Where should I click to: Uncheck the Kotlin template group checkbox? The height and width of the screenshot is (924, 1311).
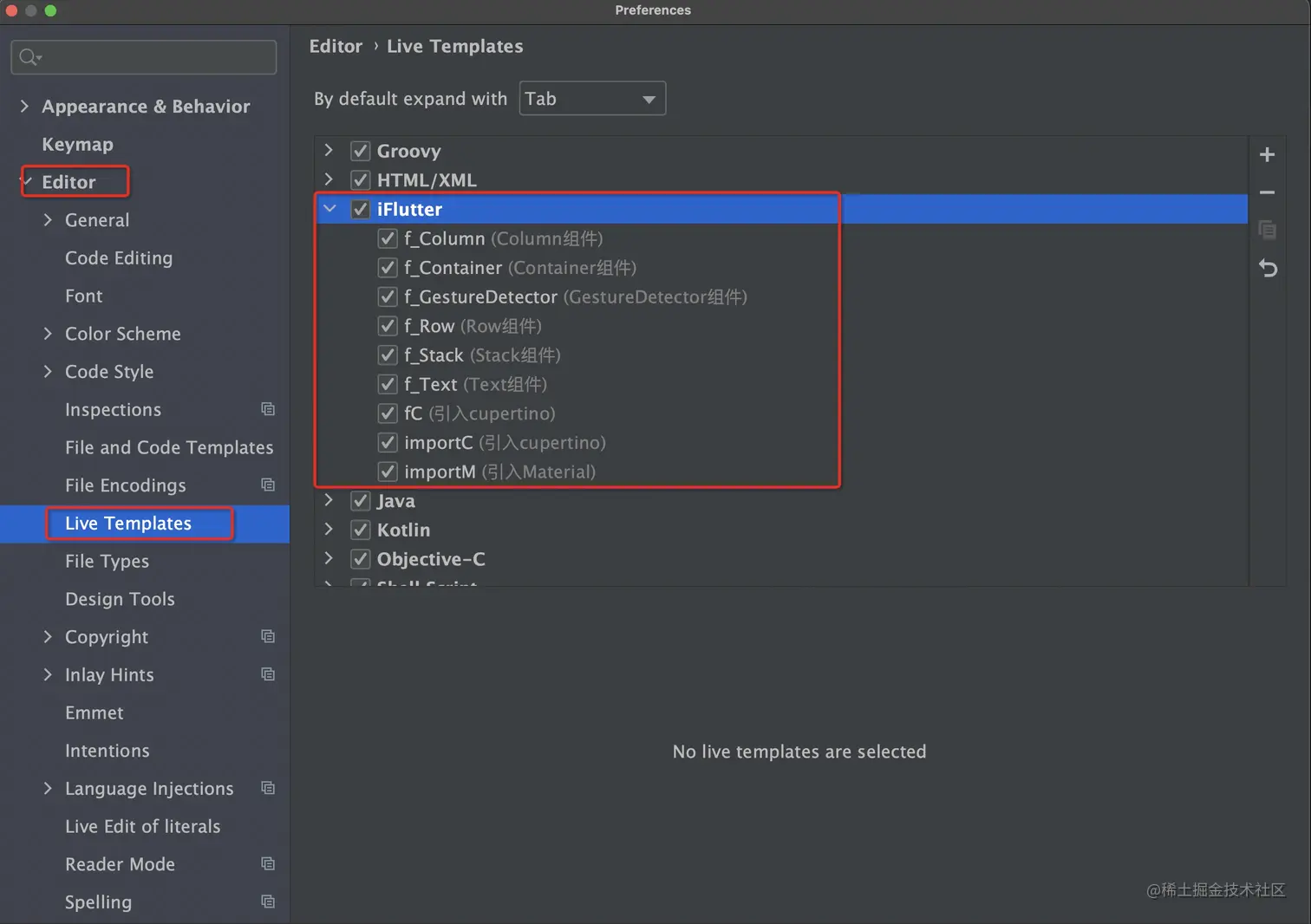tap(361, 530)
